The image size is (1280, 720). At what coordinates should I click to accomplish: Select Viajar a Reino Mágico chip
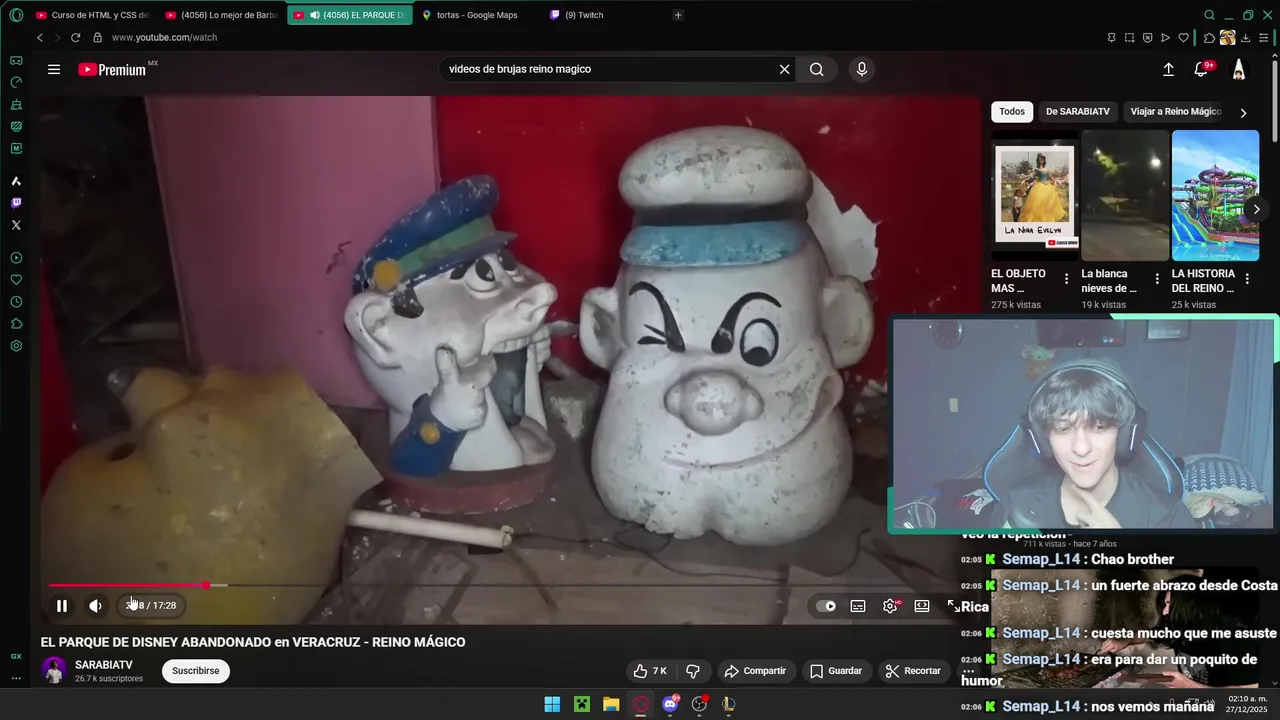pyautogui.click(x=1176, y=112)
